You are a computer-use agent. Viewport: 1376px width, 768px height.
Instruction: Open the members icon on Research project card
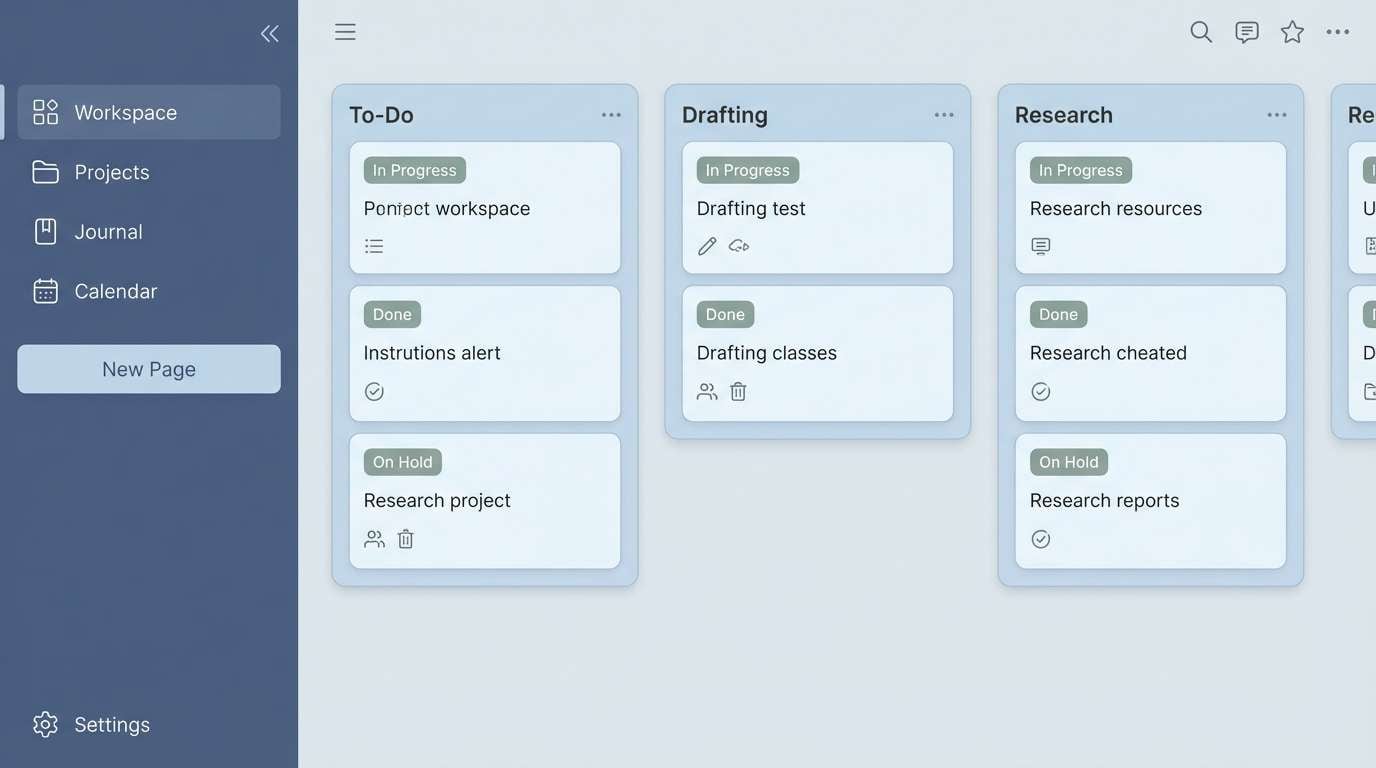click(x=374, y=538)
